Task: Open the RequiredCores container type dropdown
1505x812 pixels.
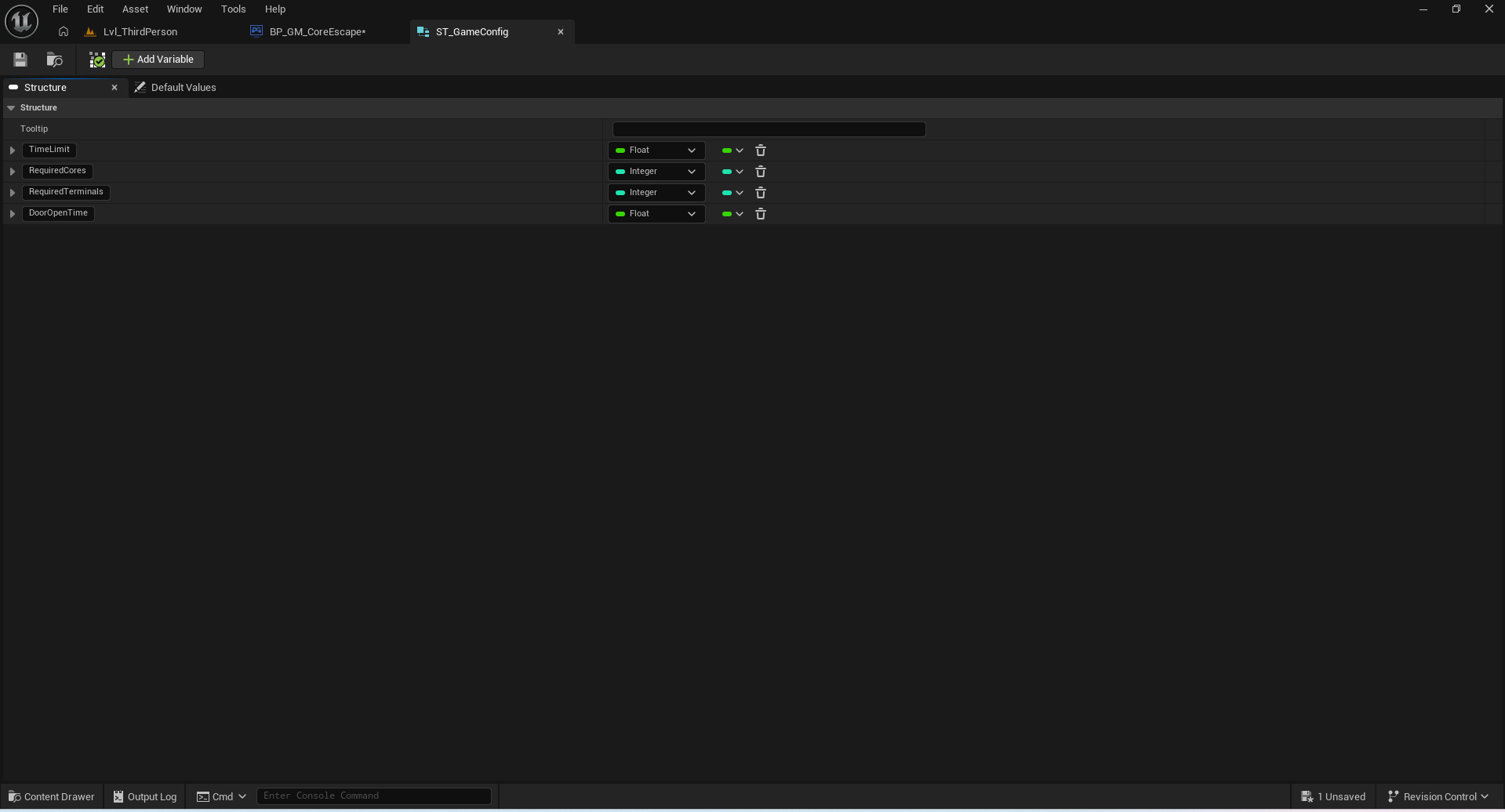Action: 733,172
